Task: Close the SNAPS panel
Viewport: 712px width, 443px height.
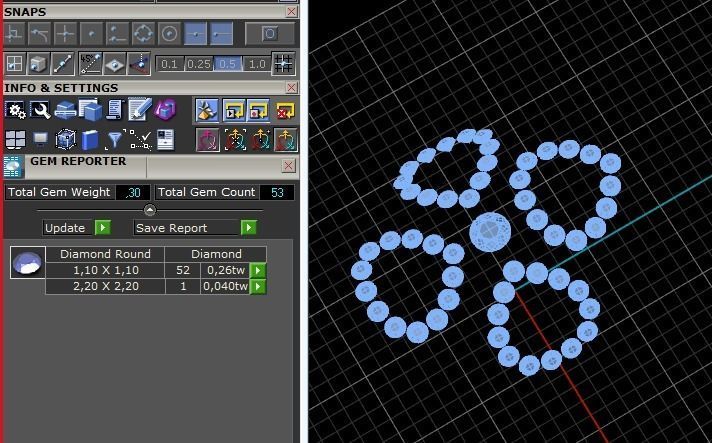Action: click(x=292, y=12)
